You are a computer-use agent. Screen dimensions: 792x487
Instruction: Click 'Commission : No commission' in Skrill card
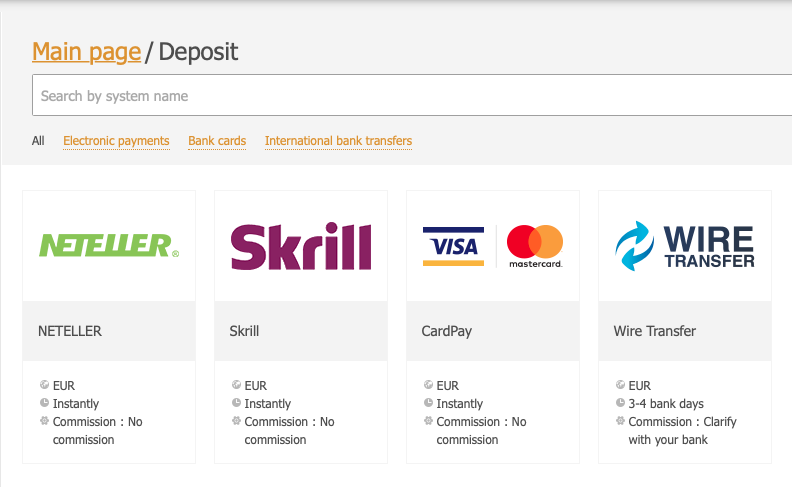point(289,430)
